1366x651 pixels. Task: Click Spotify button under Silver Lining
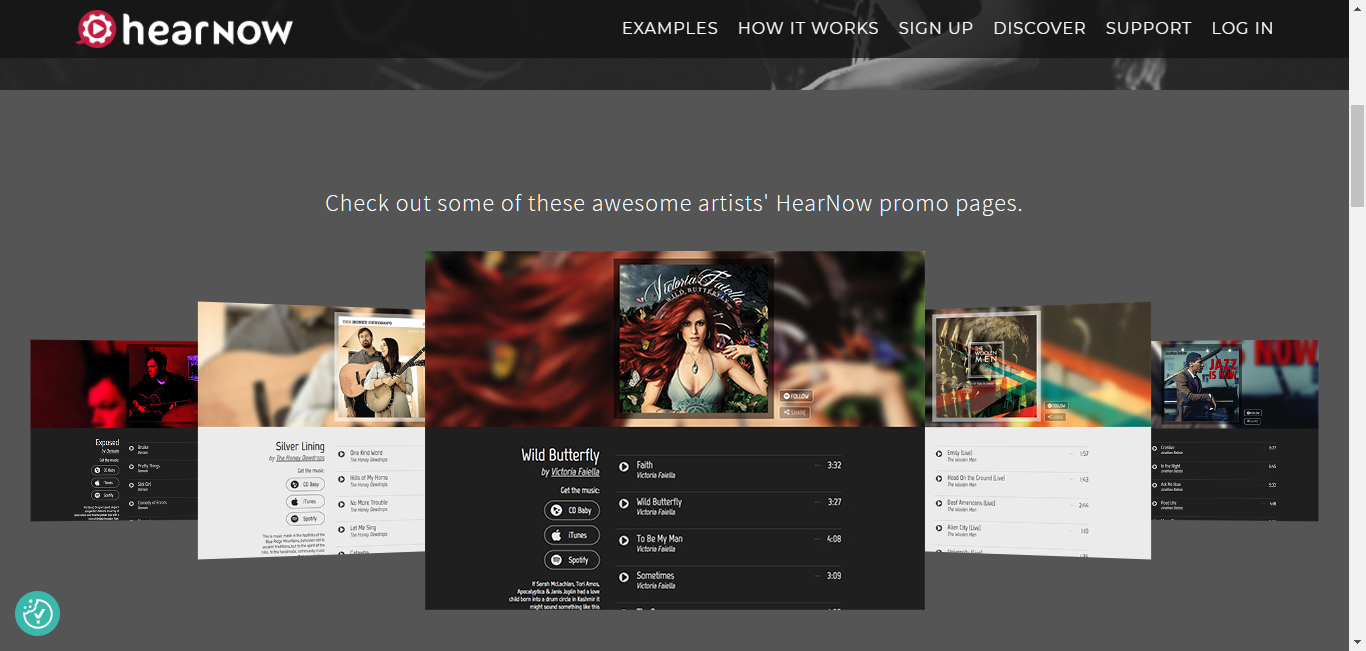[305, 518]
